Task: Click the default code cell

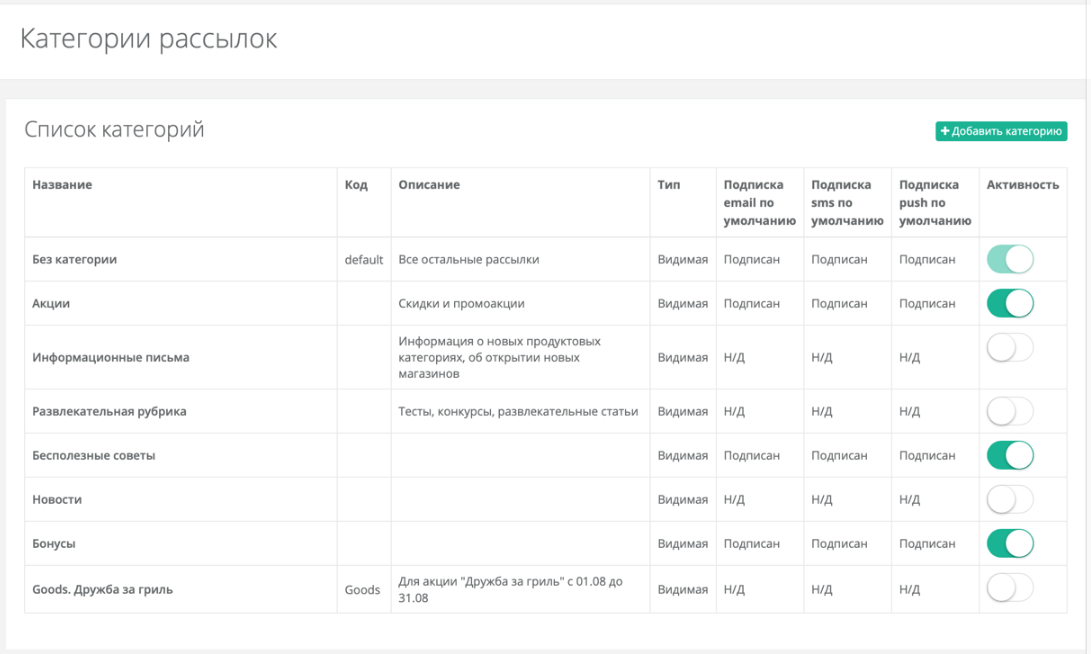Action: click(x=364, y=260)
